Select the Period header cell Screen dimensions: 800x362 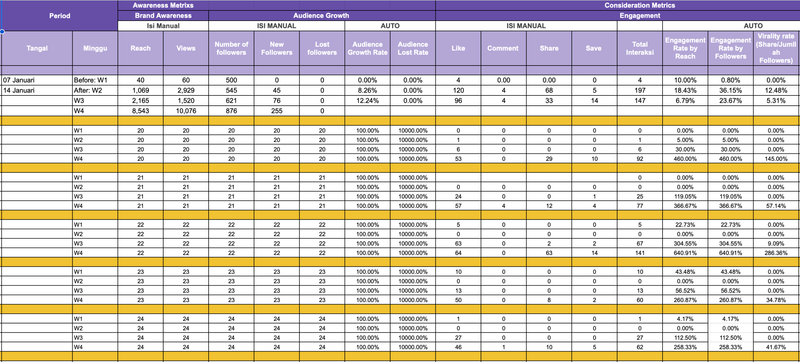point(59,15)
